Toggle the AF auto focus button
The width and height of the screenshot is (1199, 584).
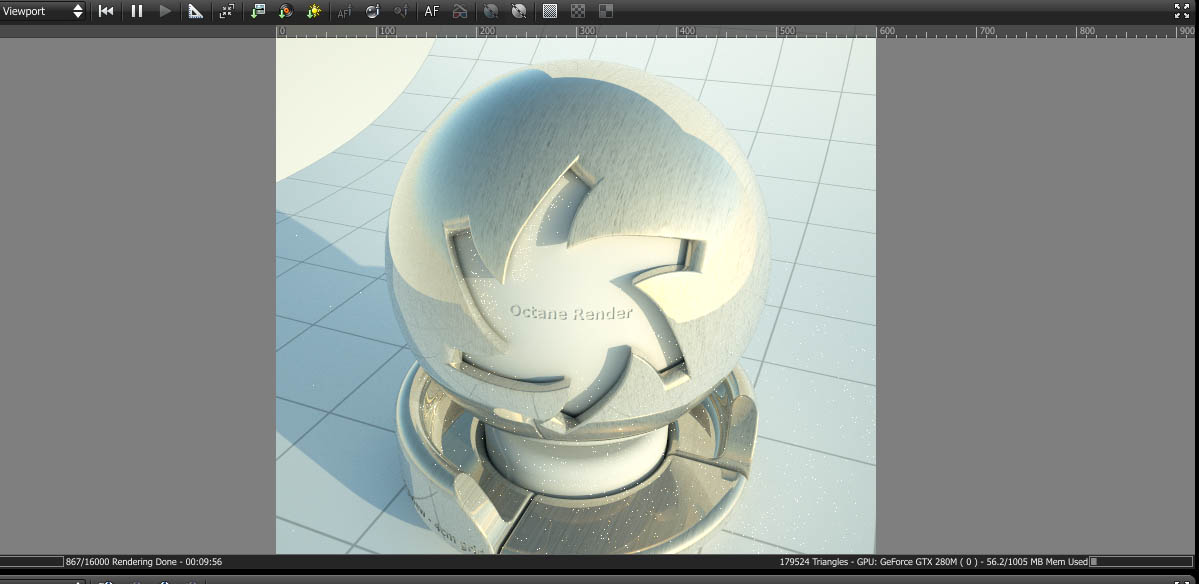click(x=431, y=11)
